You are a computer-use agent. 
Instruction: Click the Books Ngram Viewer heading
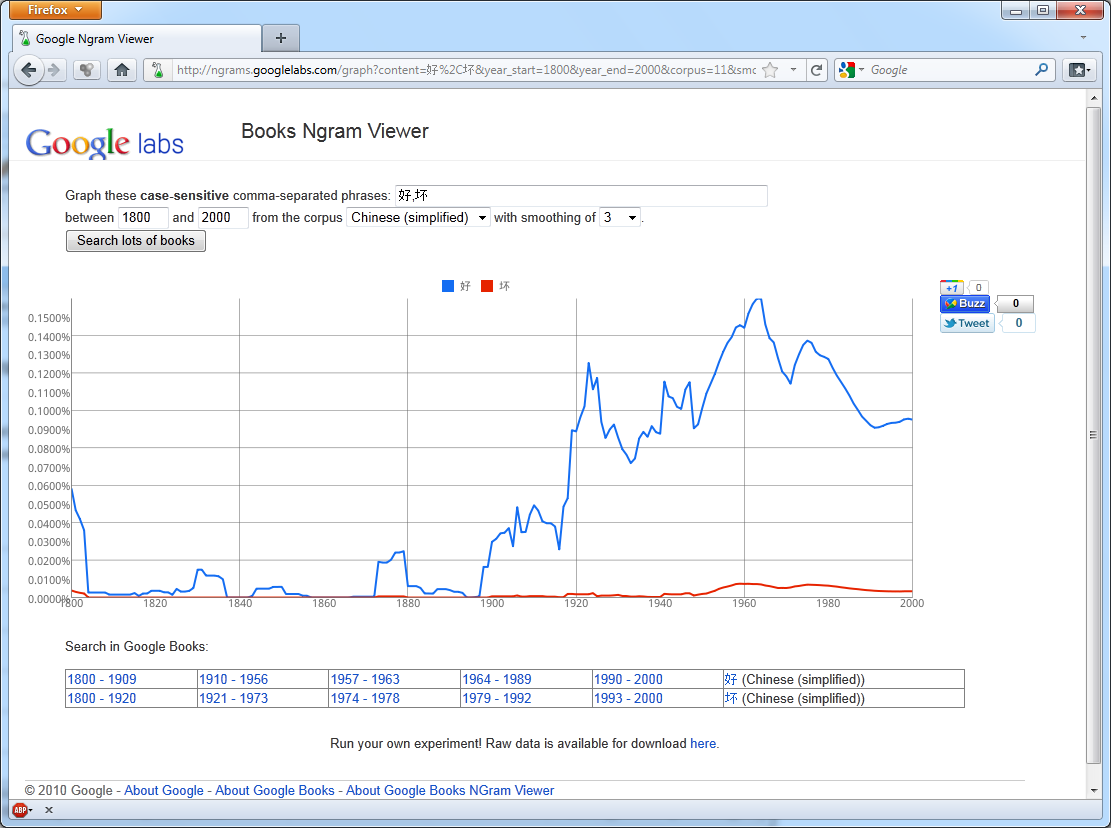tap(334, 131)
